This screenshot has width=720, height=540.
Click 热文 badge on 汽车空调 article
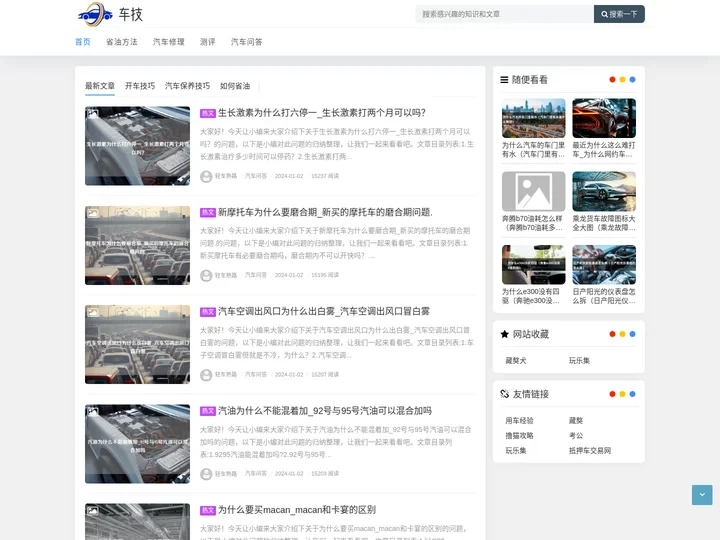click(208, 312)
